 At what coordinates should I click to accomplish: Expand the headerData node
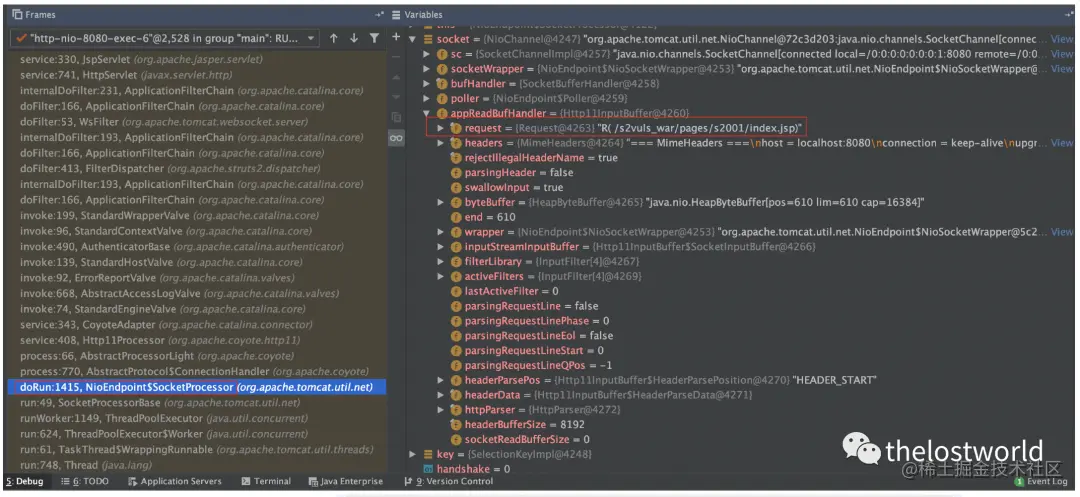coord(441,395)
